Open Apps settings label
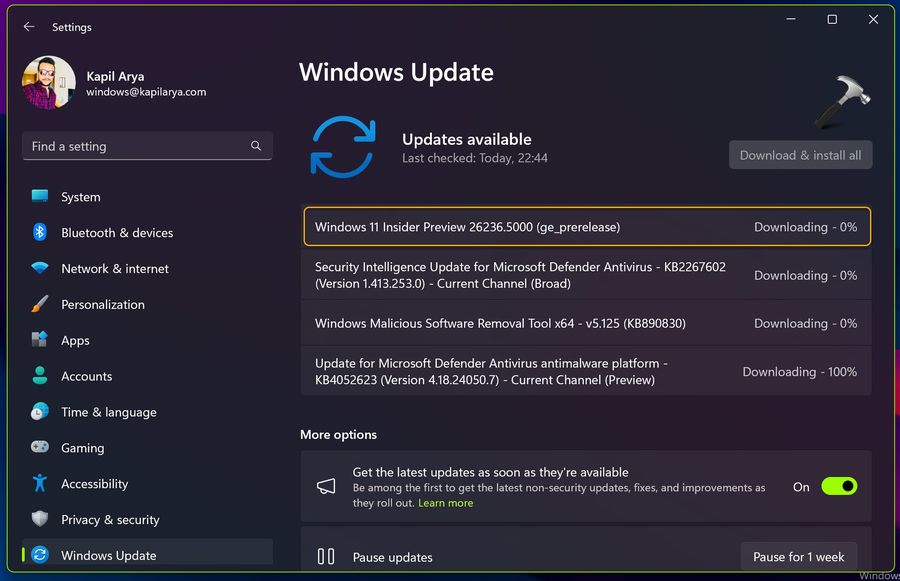The width and height of the screenshot is (900, 581). 75,340
